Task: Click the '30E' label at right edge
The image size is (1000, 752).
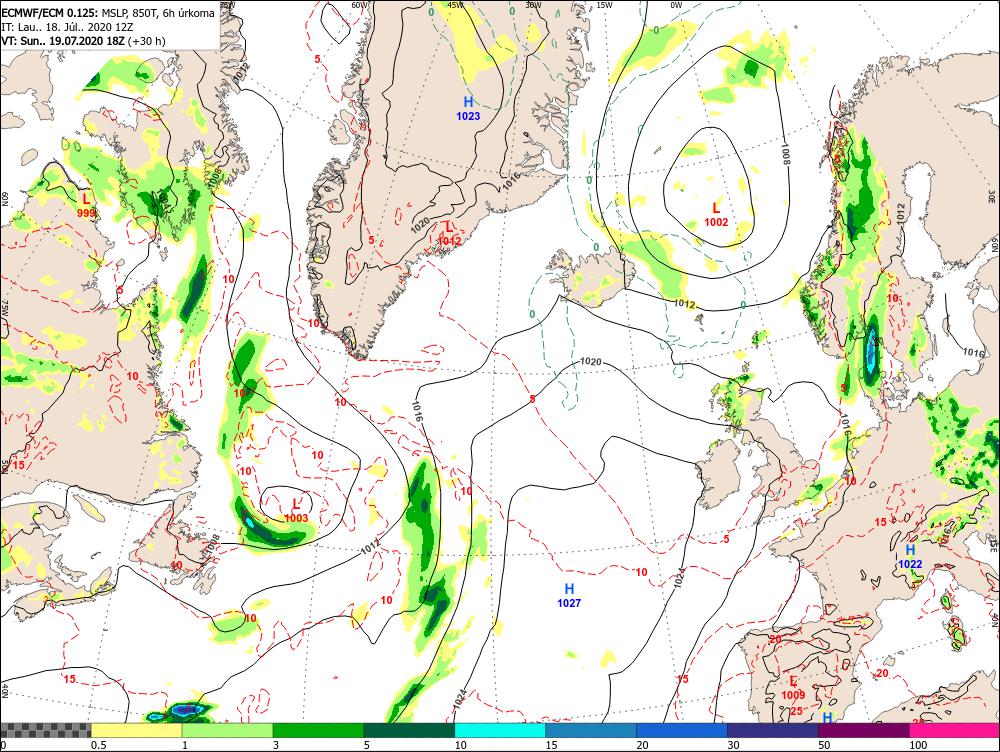Action: click(x=994, y=195)
